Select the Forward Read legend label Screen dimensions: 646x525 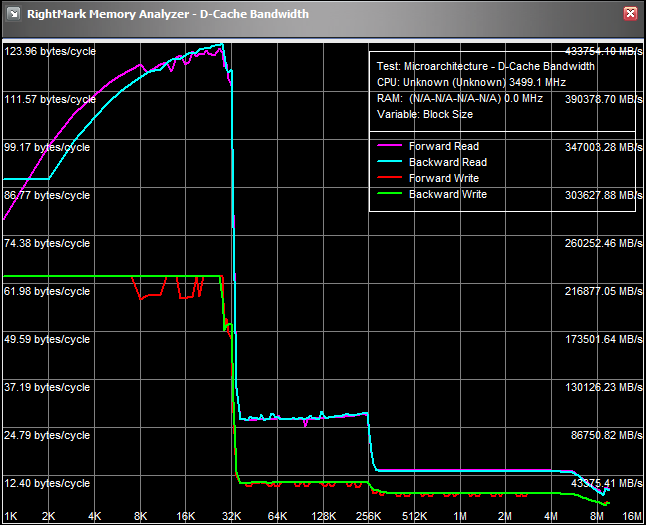444,146
